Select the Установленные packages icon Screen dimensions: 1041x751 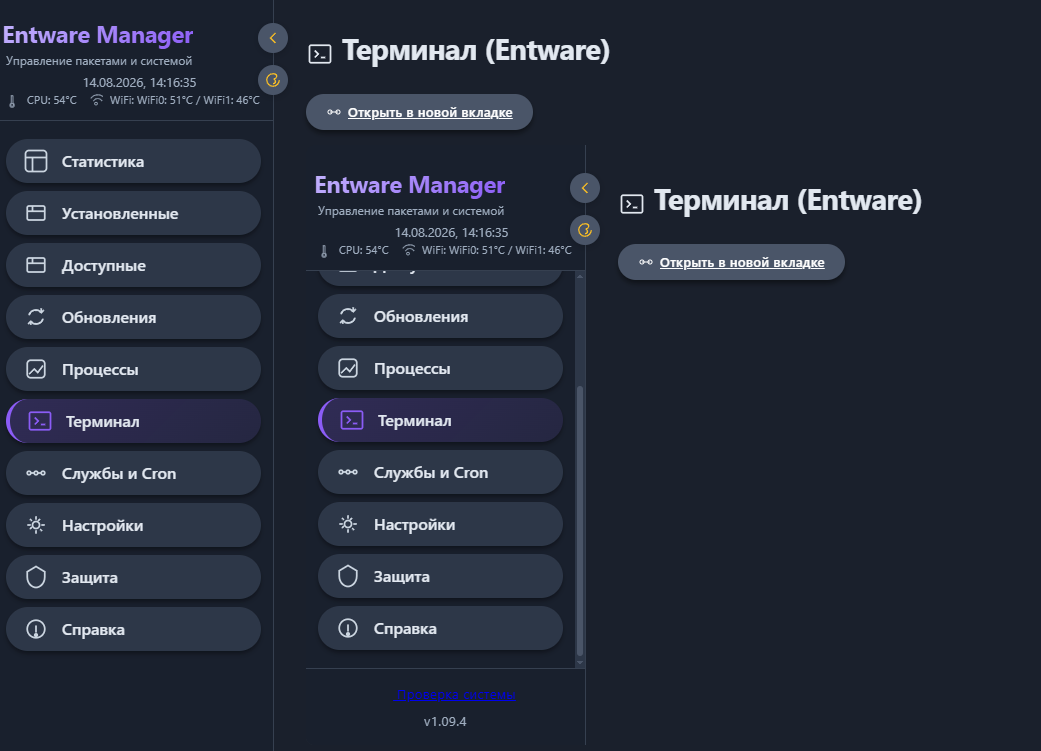click(x=36, y=213)
